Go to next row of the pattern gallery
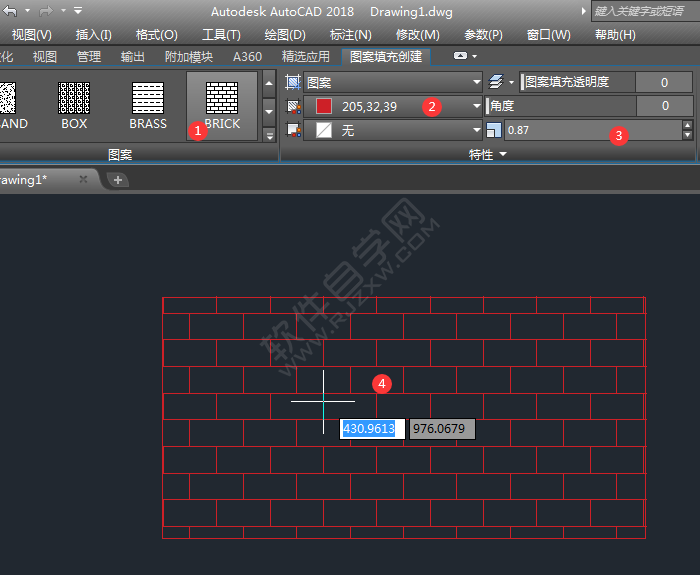700x575 pixels. click(269, 112)
